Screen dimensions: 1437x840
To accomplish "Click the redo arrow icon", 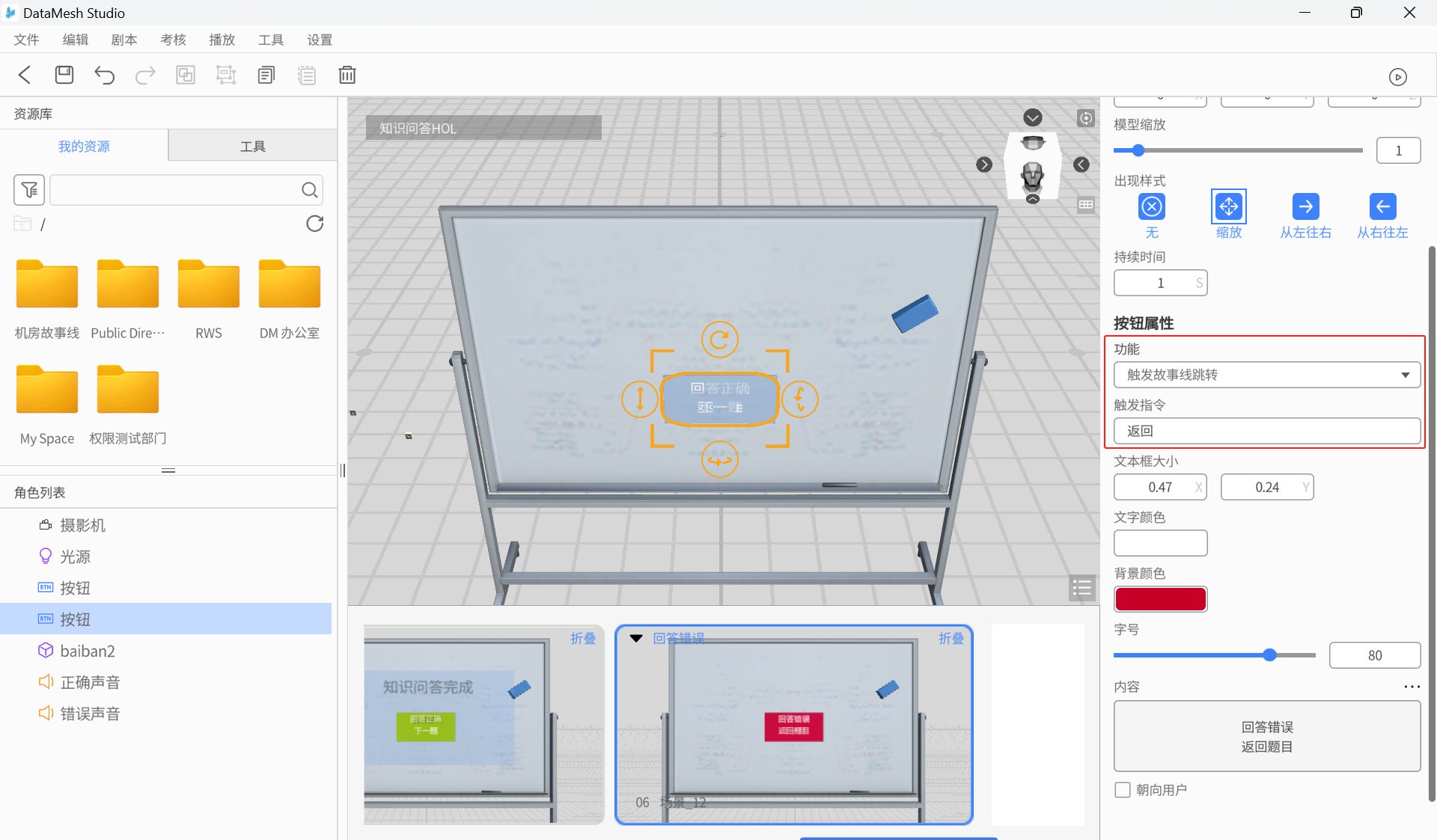I will (145, 75).
